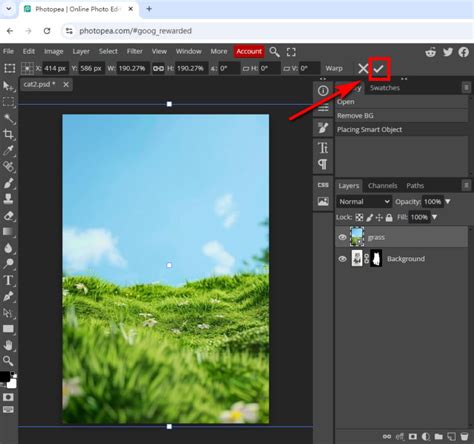Toggle the width-height link constraint
Screen dimensions: 474x444
pos(158,69)
